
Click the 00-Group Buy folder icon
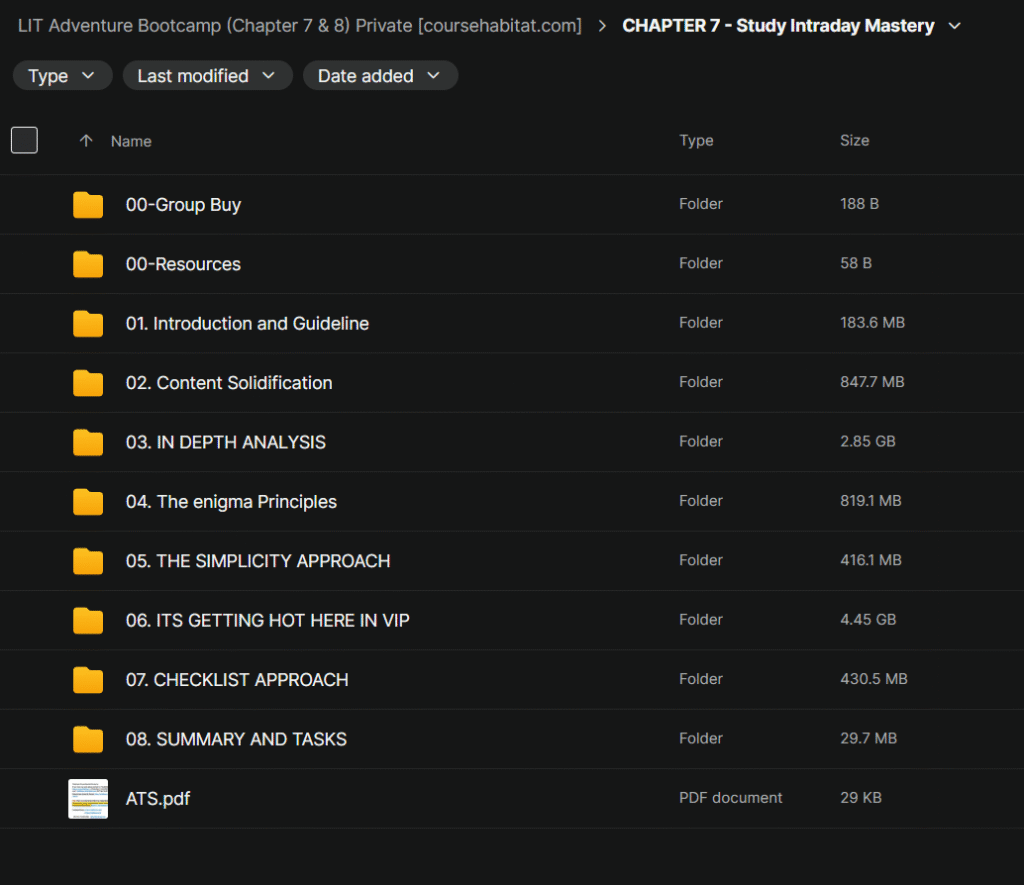[88, 205]
